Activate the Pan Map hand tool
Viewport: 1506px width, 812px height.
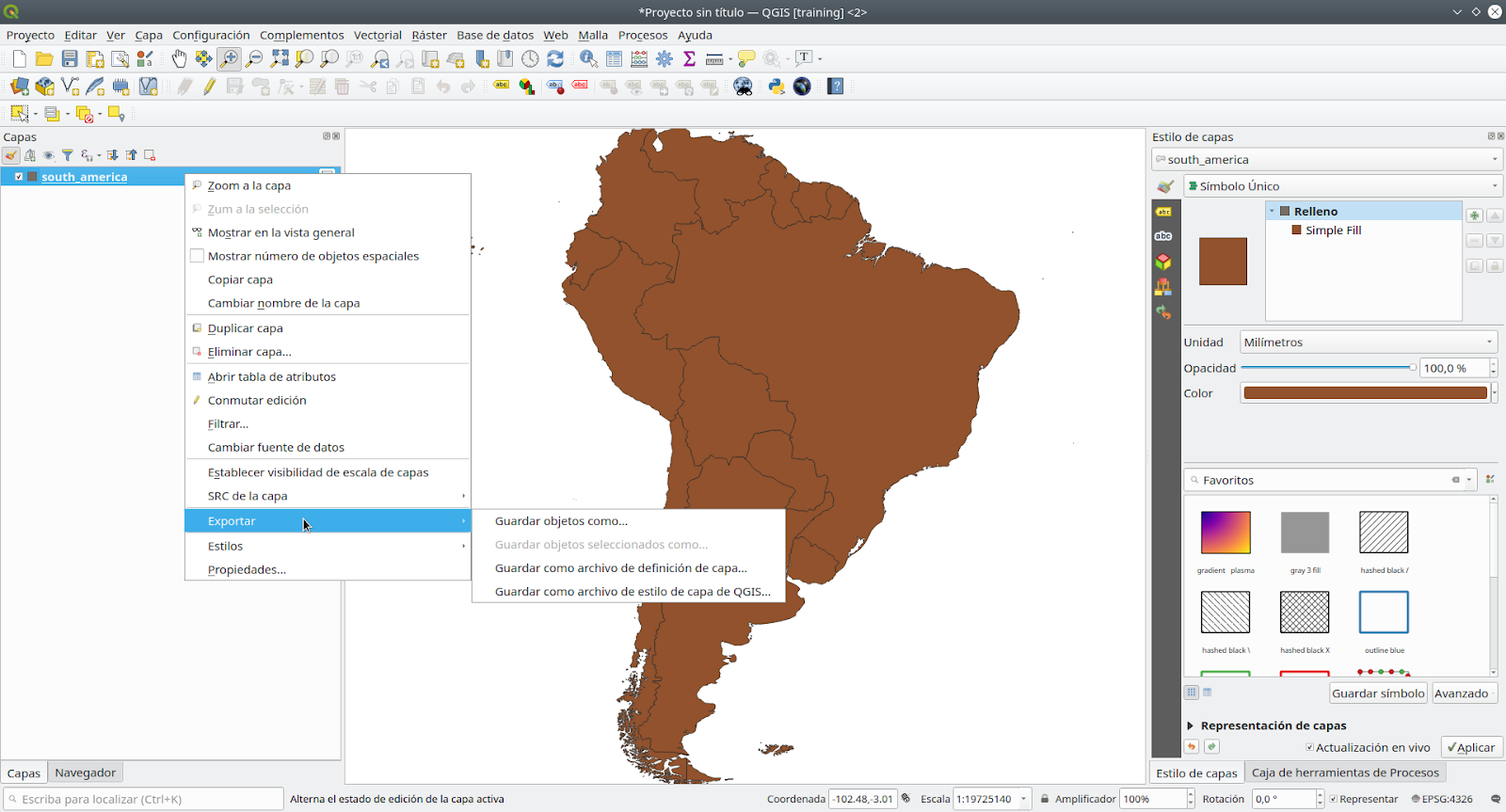click(x=179, y=59)
